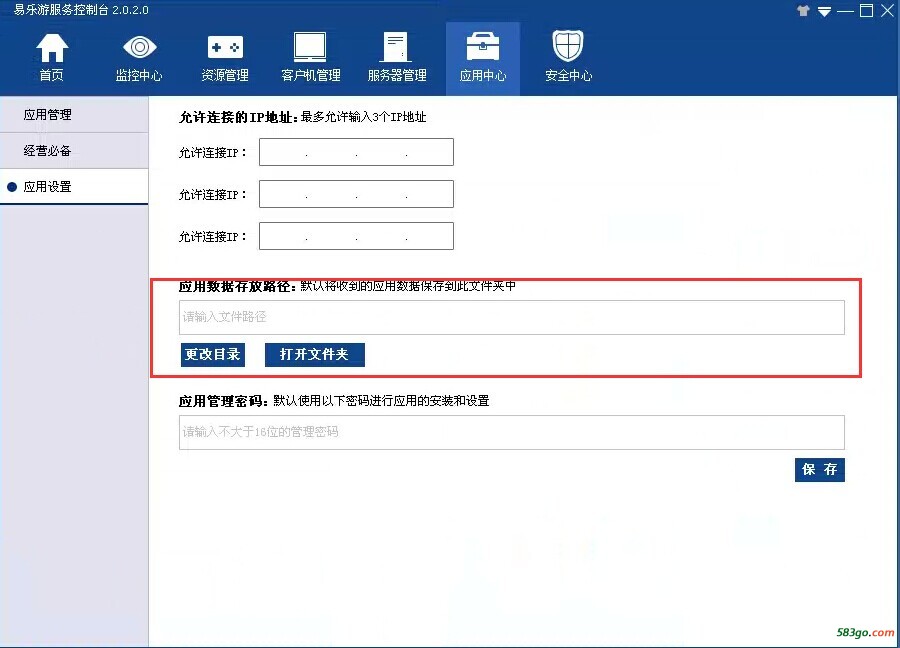
Task: Click the 打开文件夹 button
Action: [315, 355]
